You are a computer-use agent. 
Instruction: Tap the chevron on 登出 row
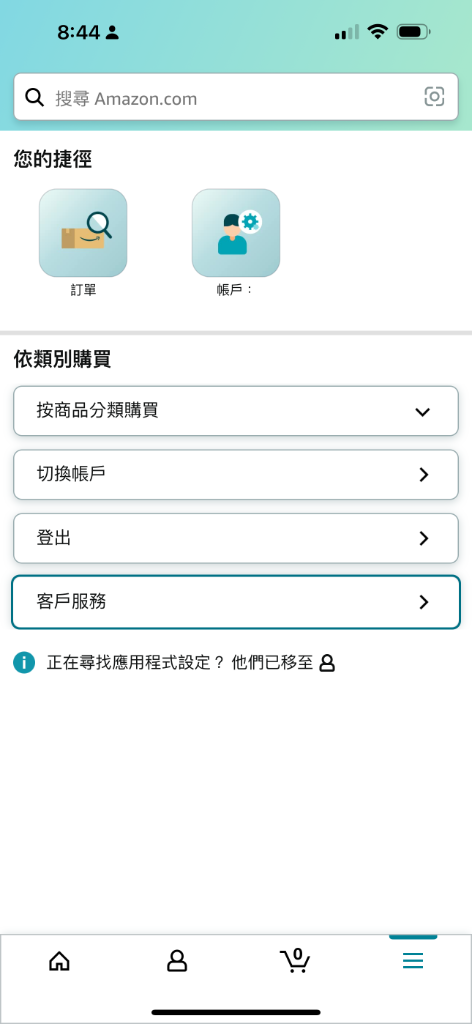[424, 538]
